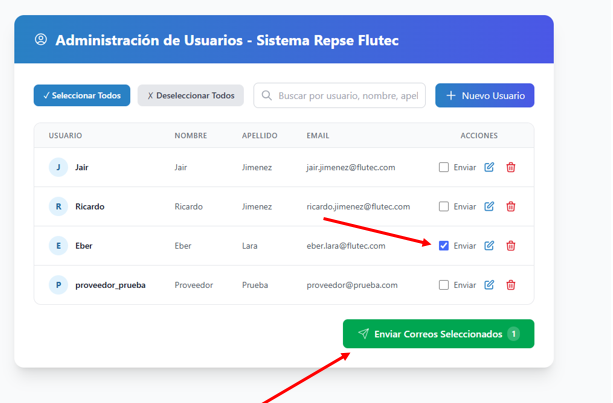The width and height of the screenshot is (613, 403).
Task: Edit the proveedor_prueba user
Action: 489,285
